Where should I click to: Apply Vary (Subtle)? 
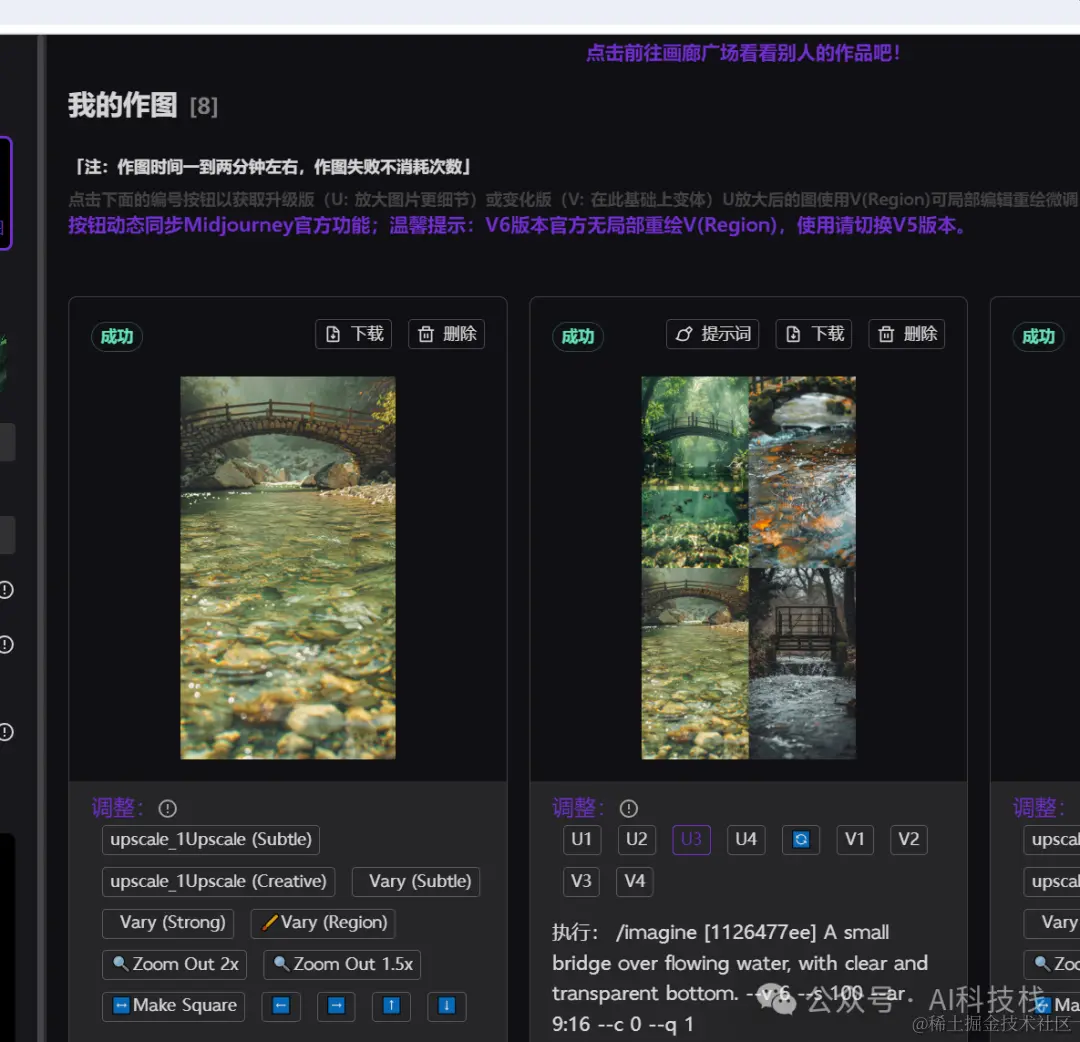(x=416, y=882)
